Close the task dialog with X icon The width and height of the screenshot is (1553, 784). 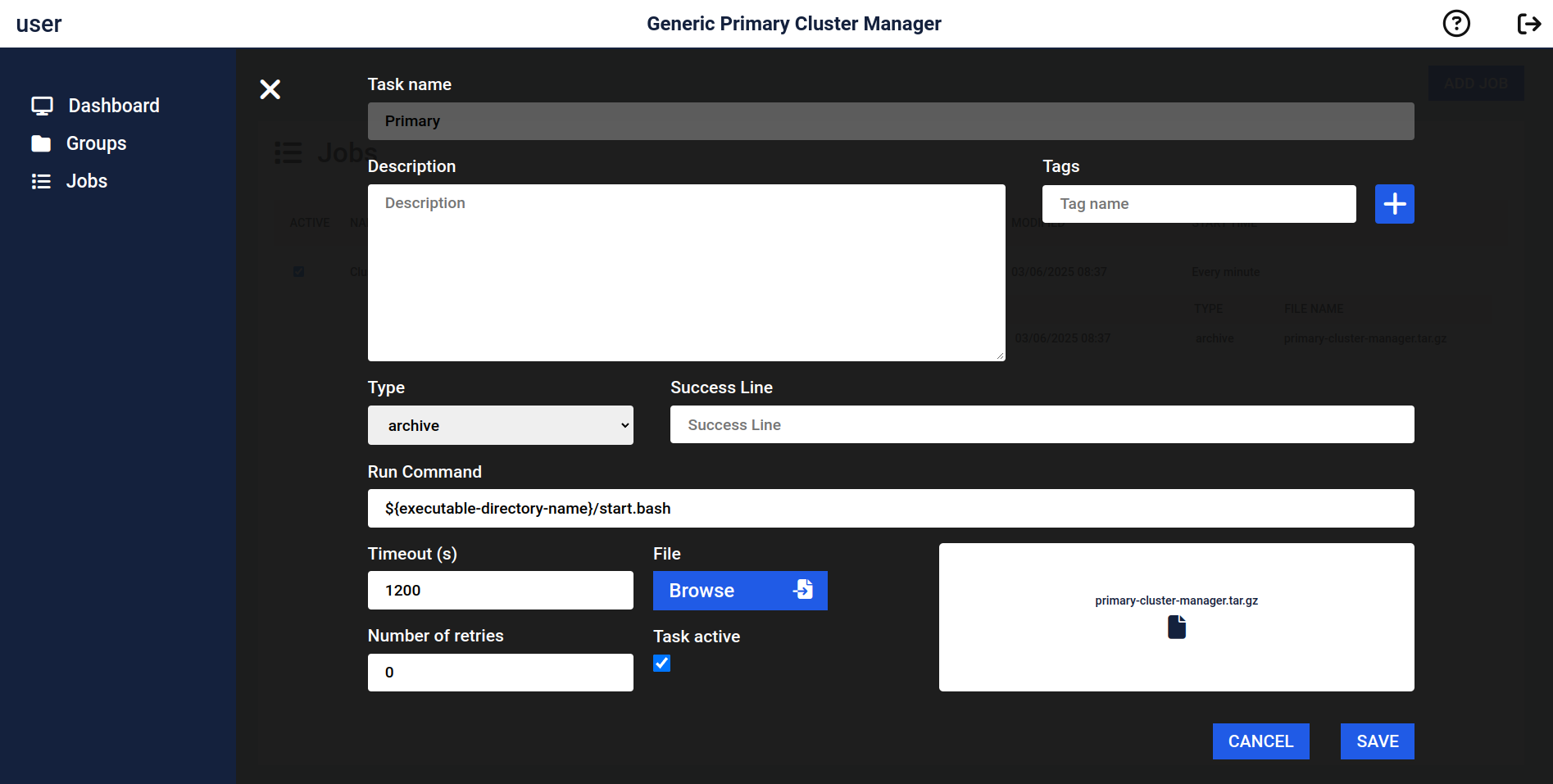pyautogui.click(x=270, y=89)
